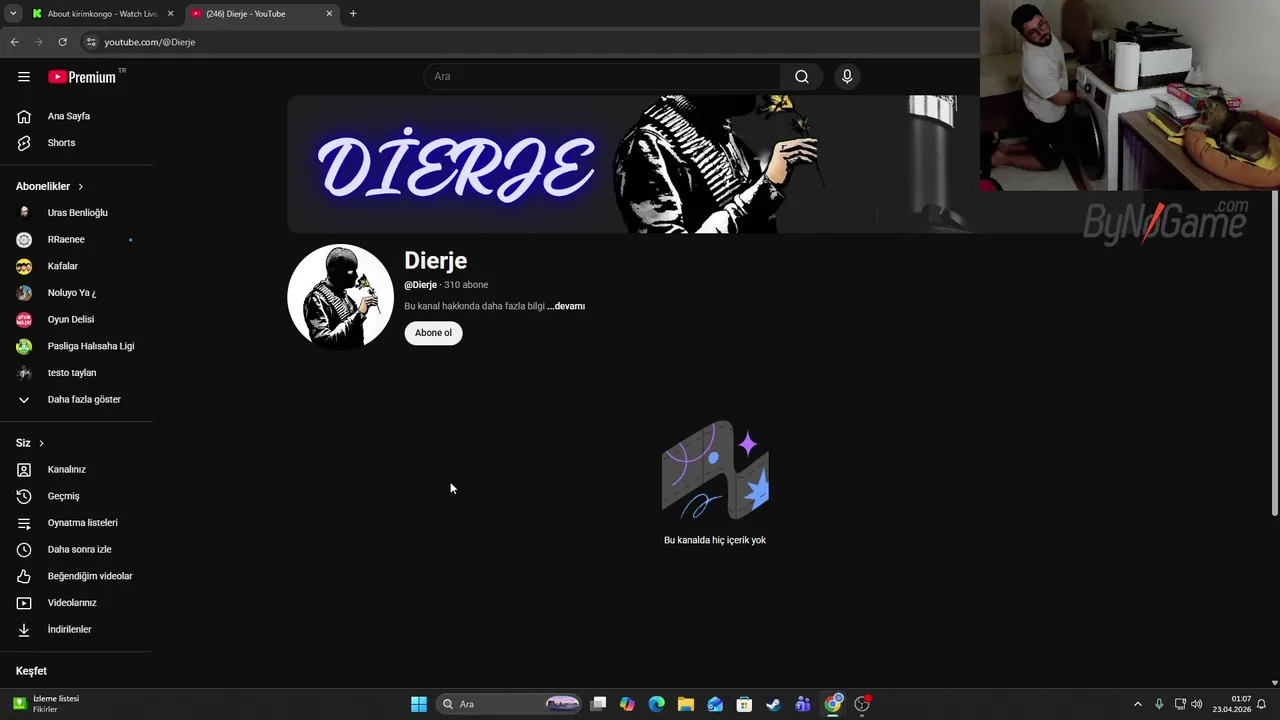Click the tray microphone icon
1280x720 pixels.
coord(1159,704)
